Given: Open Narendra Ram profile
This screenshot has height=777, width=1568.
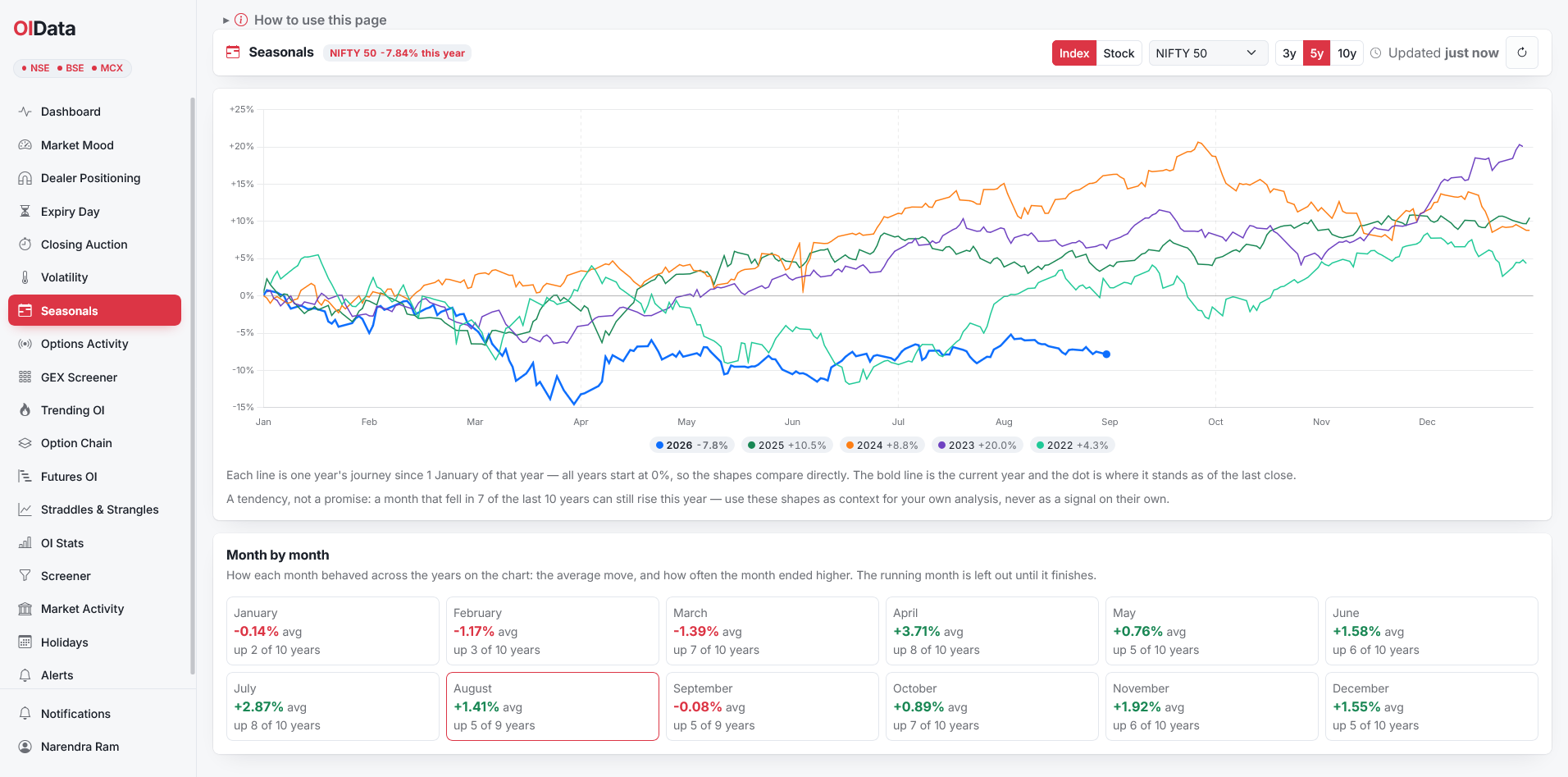Looking at the screenshot, I should (x=94, y=747).
